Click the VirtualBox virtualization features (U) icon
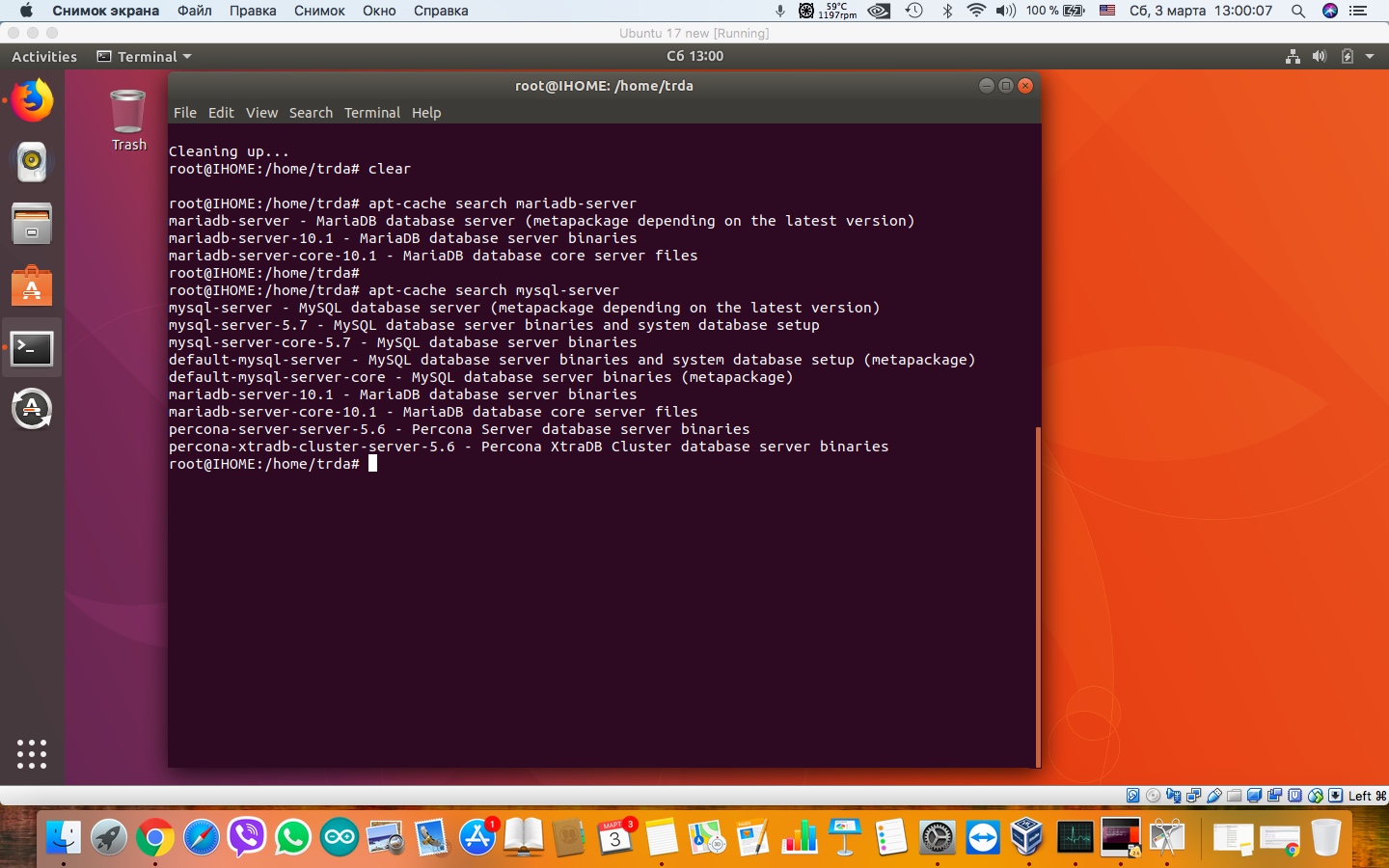1389x868 pixels. pyautogui.click(x=1294, y=797)
